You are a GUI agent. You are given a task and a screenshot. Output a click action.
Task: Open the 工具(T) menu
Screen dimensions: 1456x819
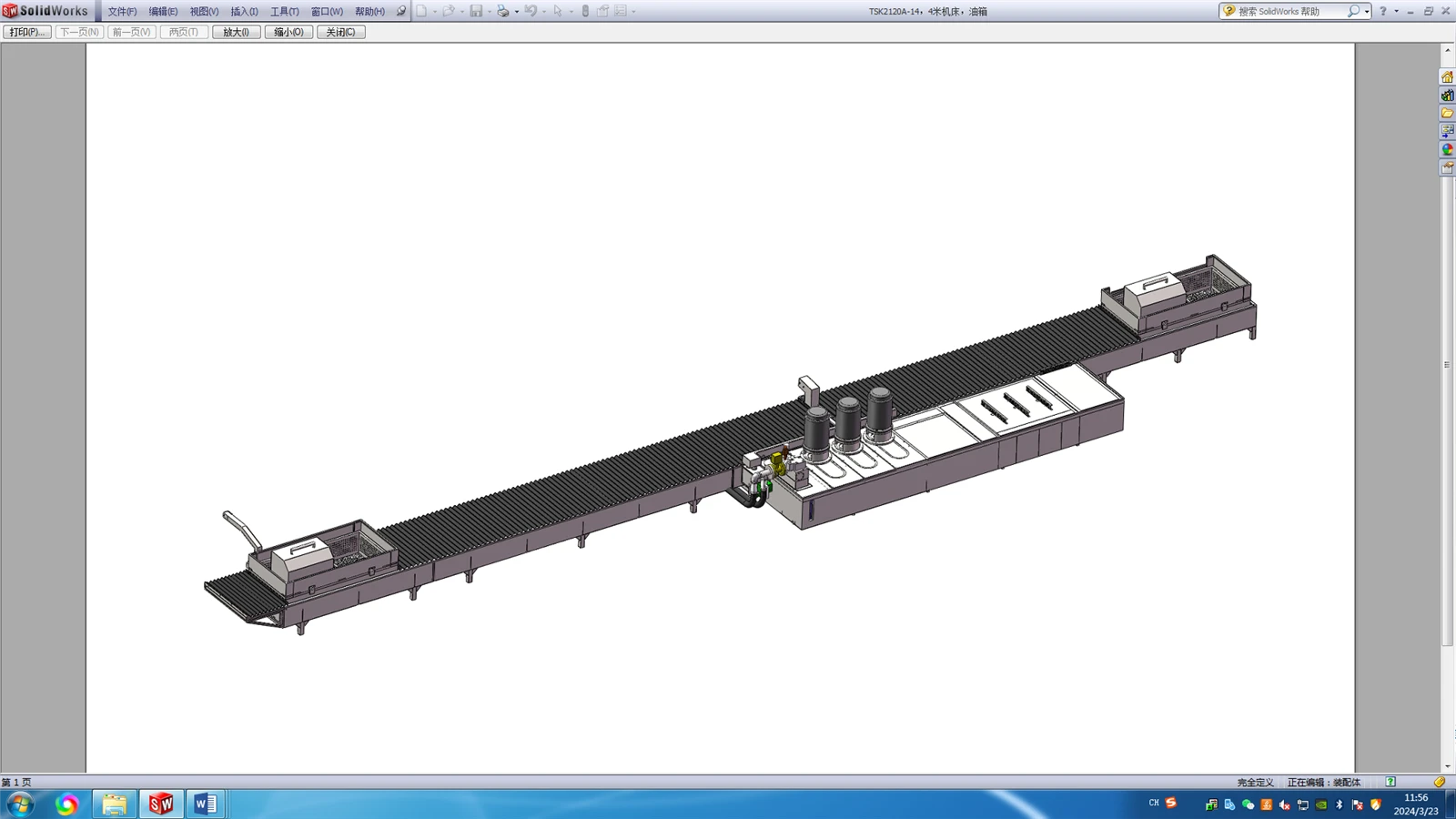284,12
